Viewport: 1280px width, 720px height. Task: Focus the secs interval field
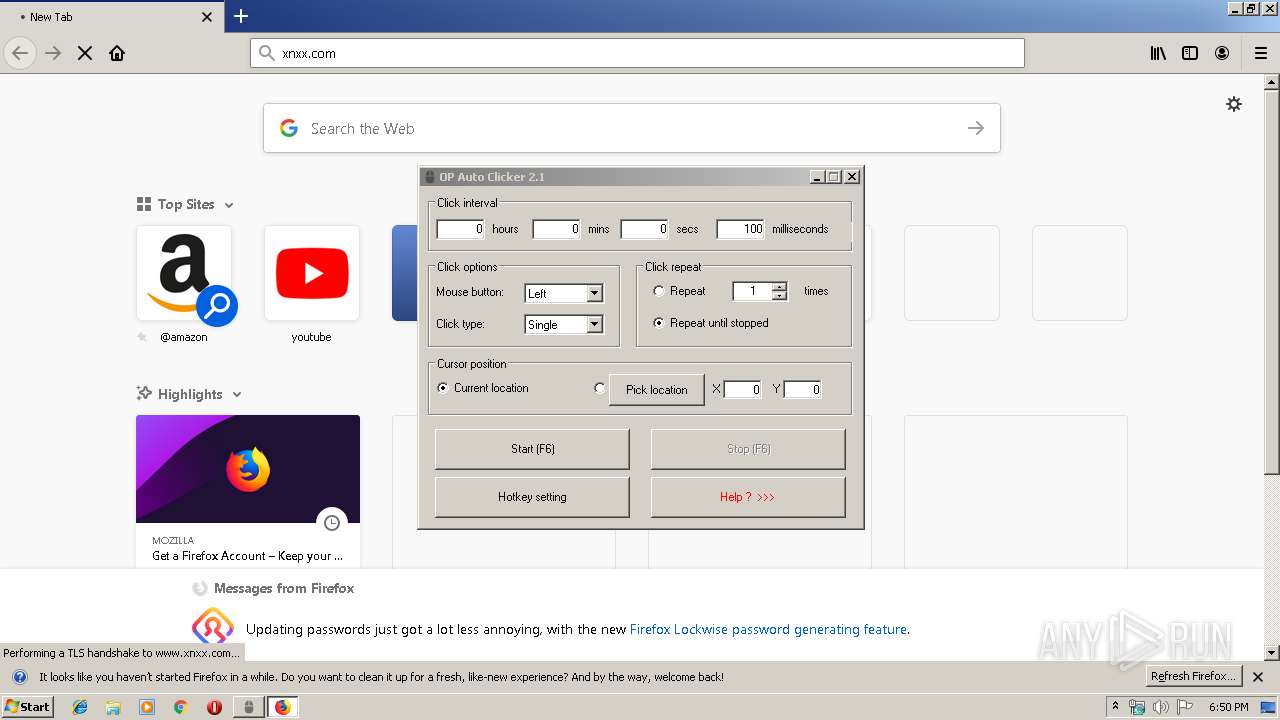point(645,229)
